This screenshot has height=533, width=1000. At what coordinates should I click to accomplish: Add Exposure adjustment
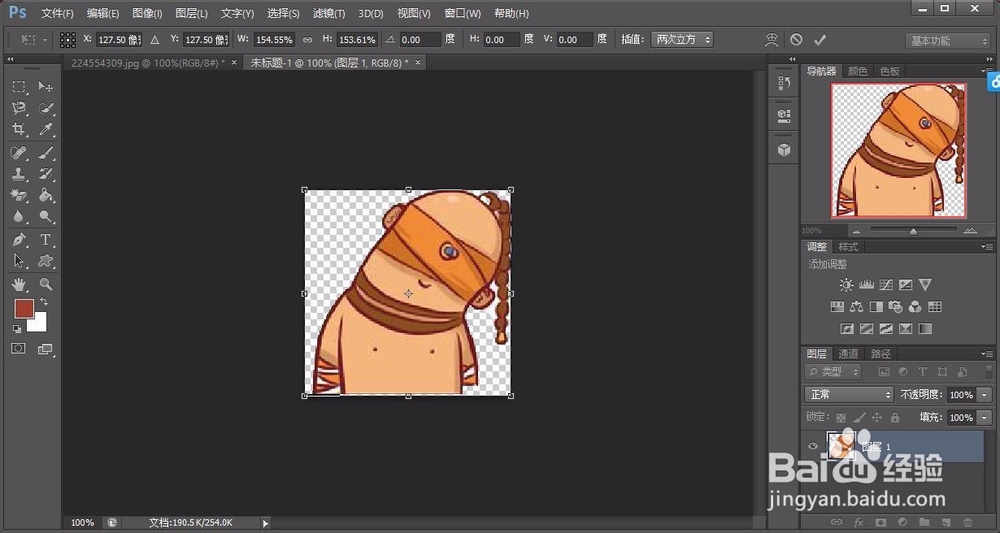[906, 285]
